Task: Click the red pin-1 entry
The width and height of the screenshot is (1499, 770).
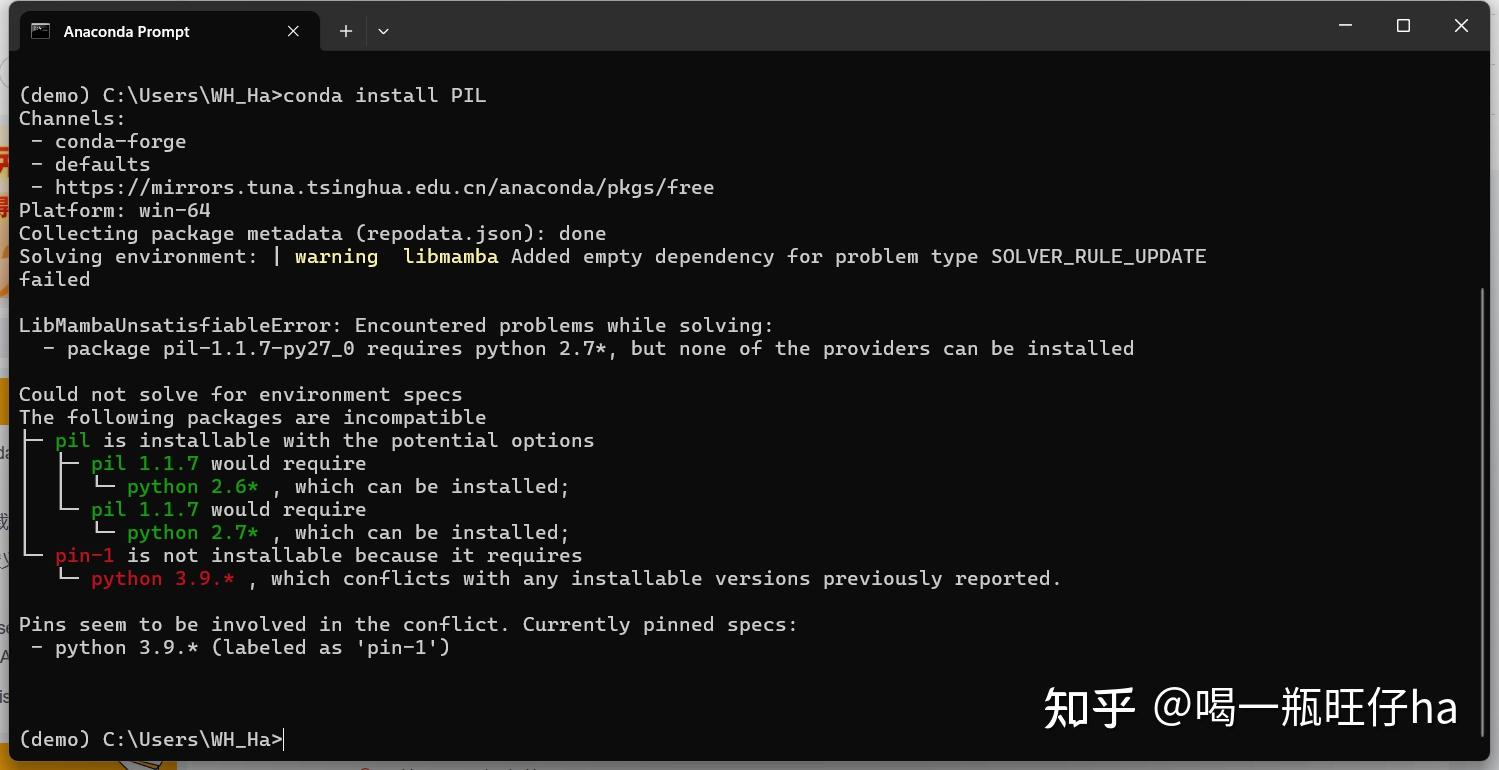Action: pyautogui.click(x=85, y=555)
